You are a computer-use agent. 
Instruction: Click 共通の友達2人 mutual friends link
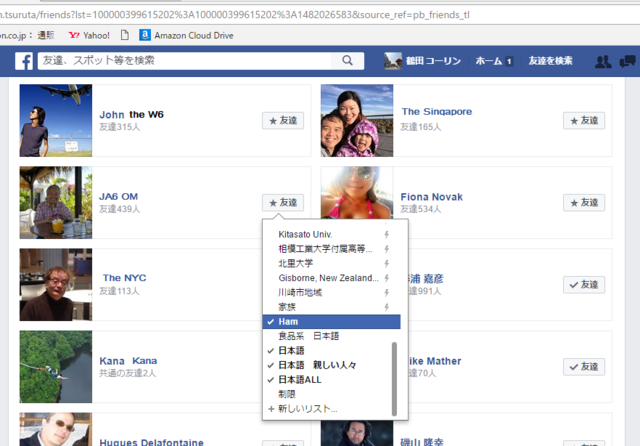[128, 373]
